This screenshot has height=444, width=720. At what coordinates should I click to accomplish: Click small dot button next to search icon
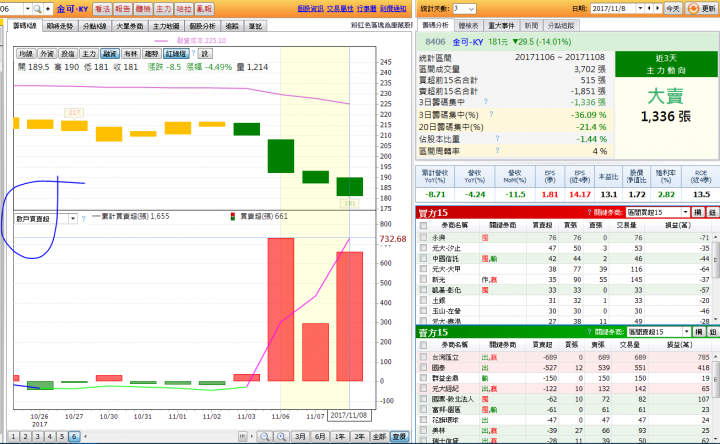[48, 9]
